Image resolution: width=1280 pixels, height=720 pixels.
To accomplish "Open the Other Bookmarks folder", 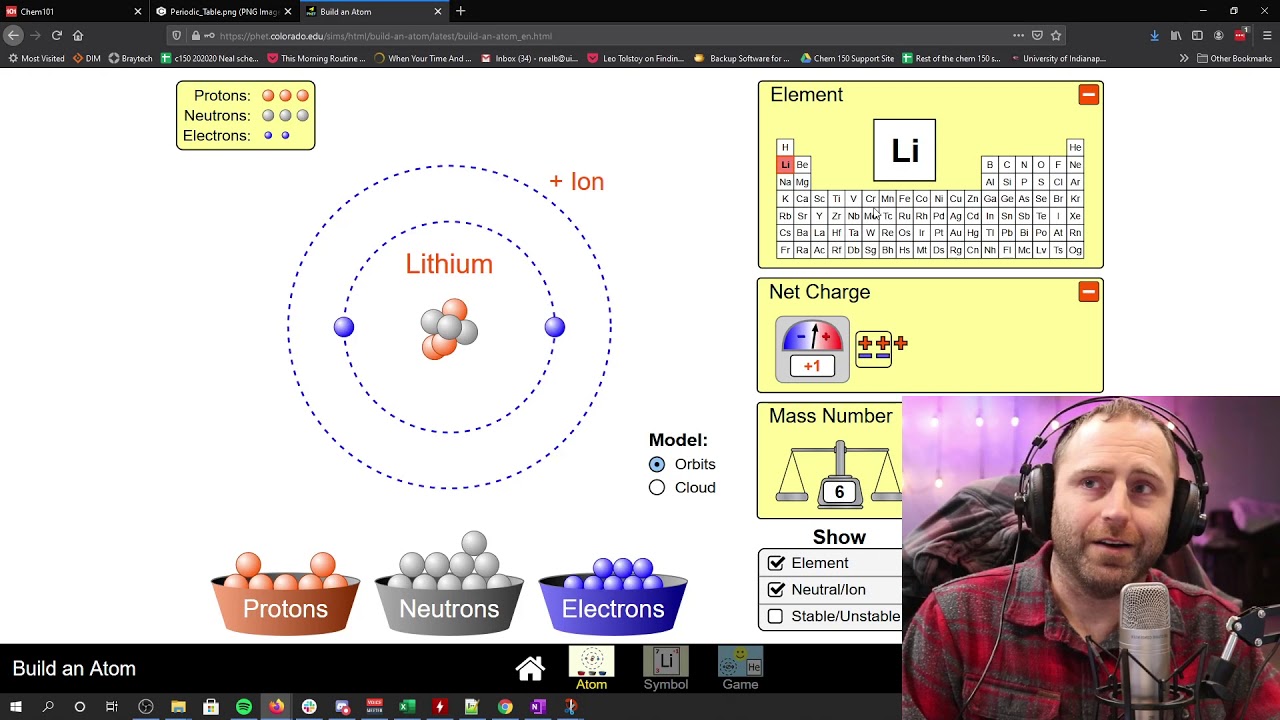I will [1234, 58].
